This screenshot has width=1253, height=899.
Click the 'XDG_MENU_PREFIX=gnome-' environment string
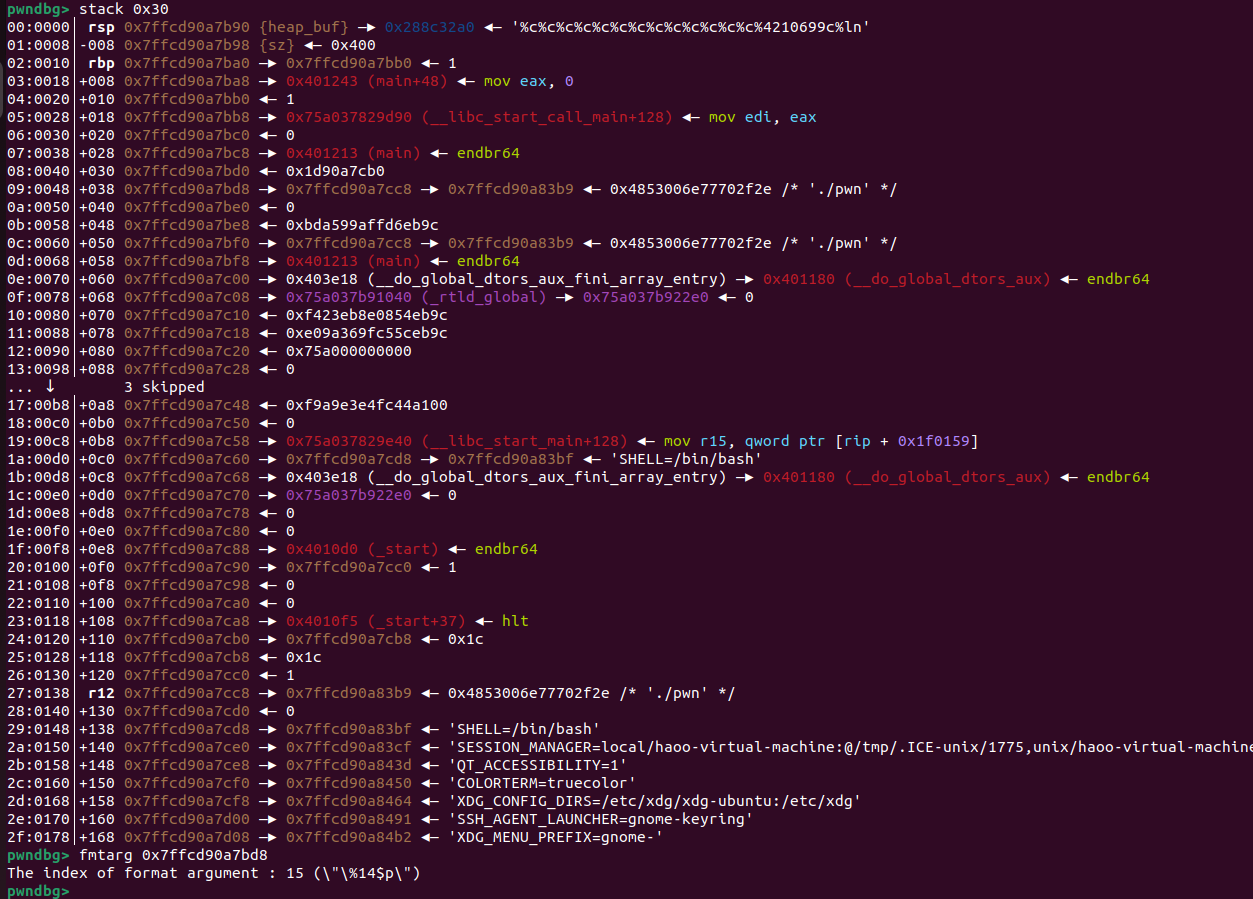click(556, 837)
